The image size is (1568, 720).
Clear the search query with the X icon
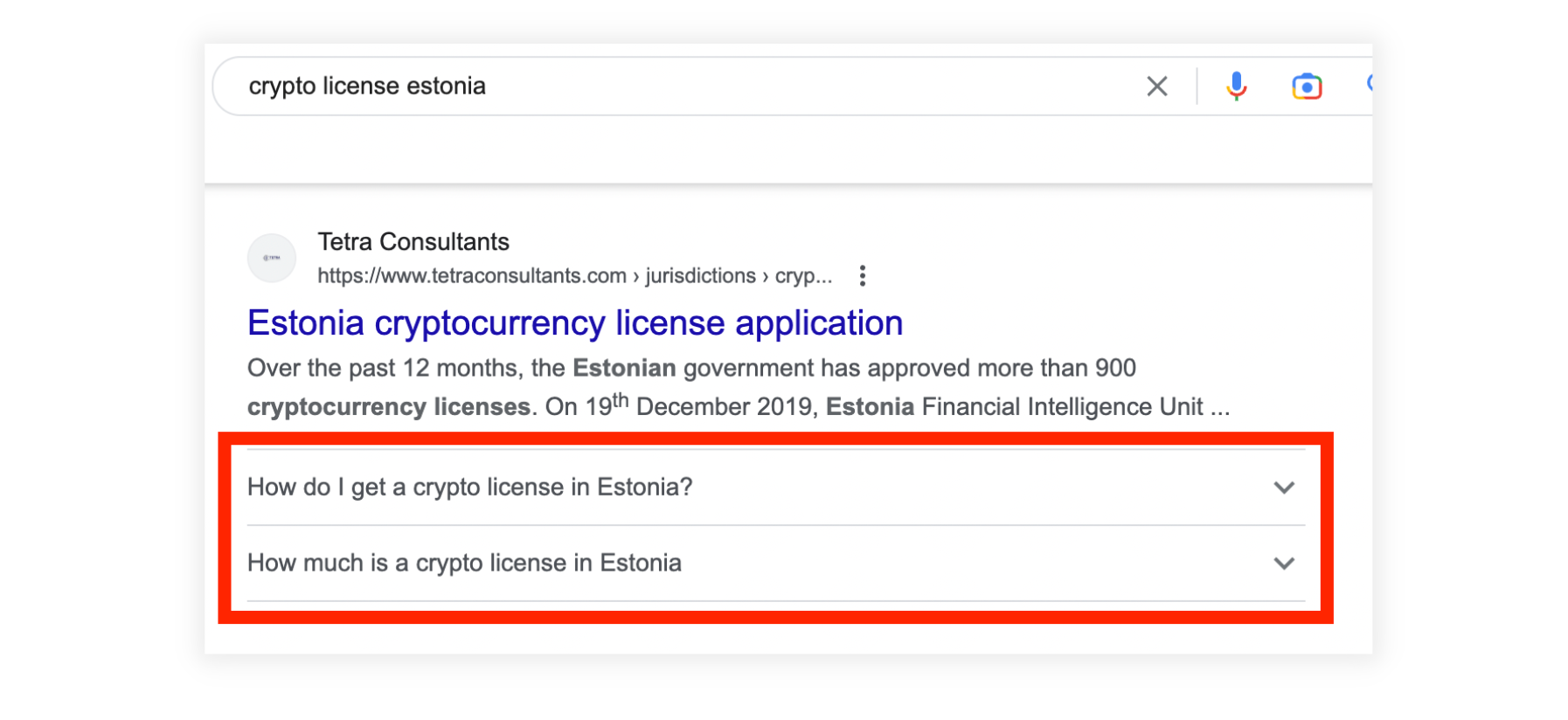tap(1156, 87)
